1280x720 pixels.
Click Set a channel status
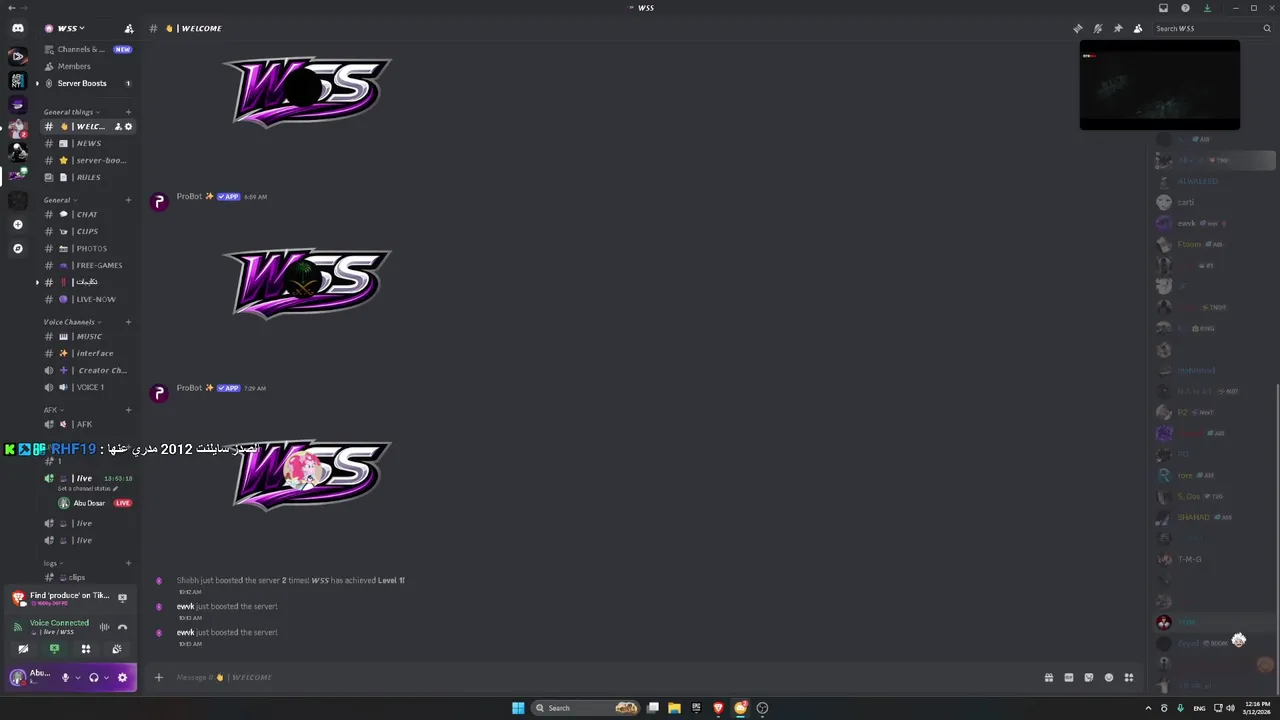87,488
